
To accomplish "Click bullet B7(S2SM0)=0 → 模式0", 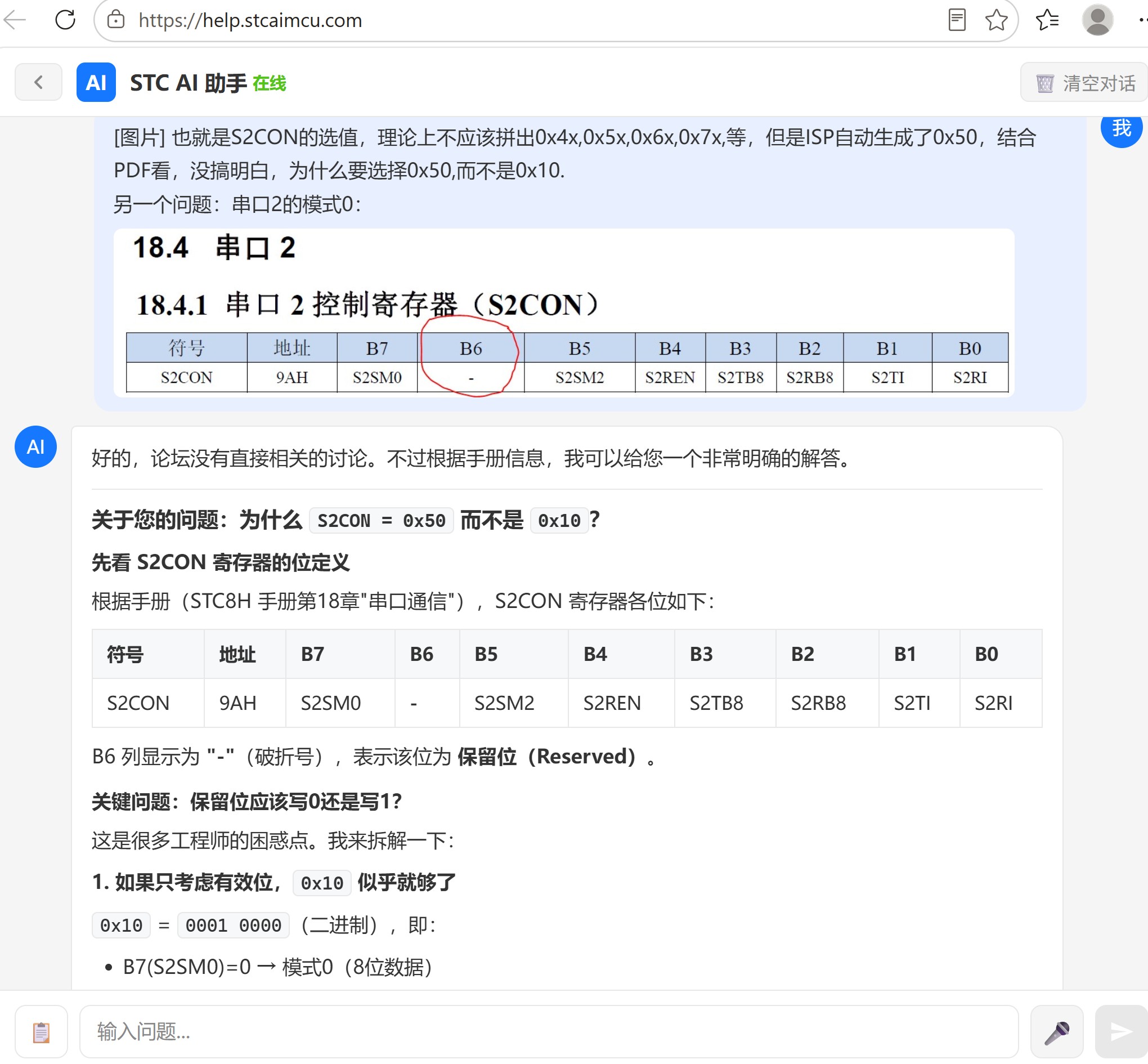I will coord(278,967).
